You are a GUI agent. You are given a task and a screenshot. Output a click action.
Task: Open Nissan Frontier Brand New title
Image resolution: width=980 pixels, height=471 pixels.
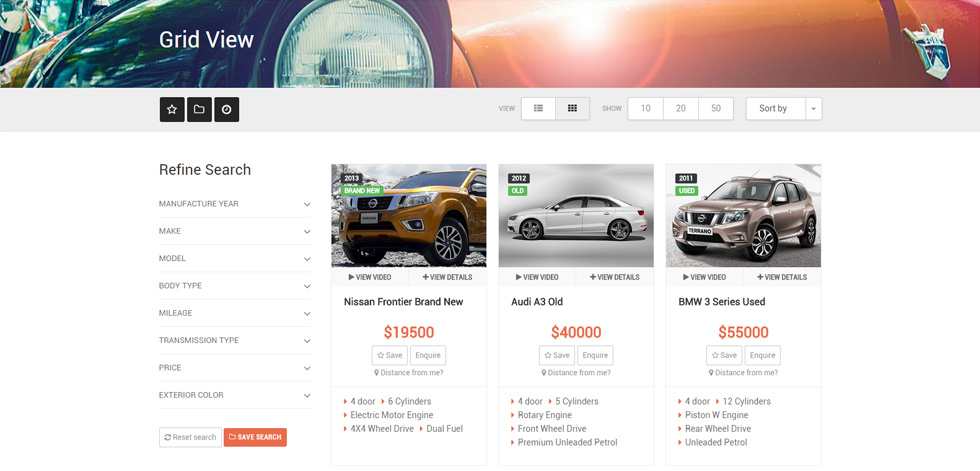click(404, 302)
